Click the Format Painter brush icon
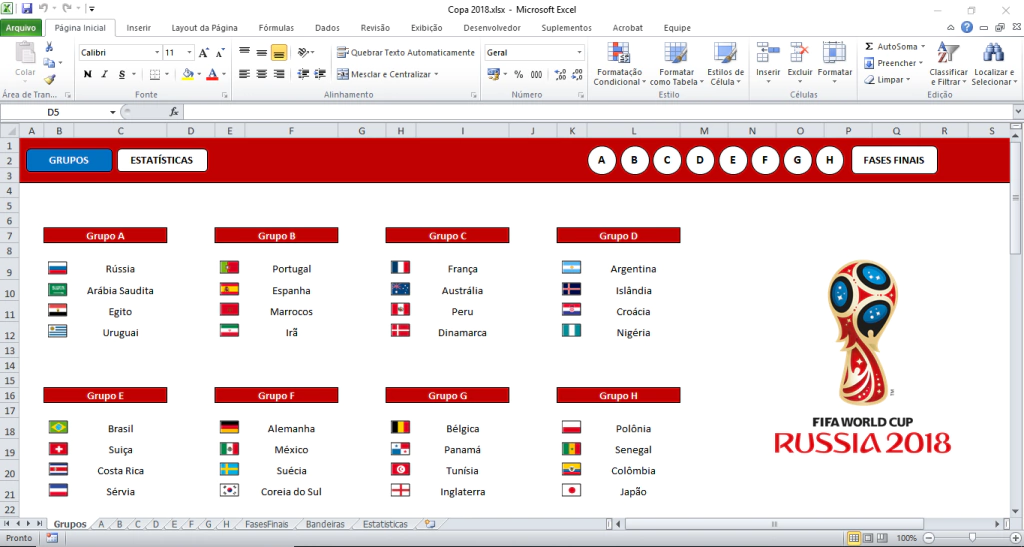This screenshot has height=547, width=1024. pos(49,79)
